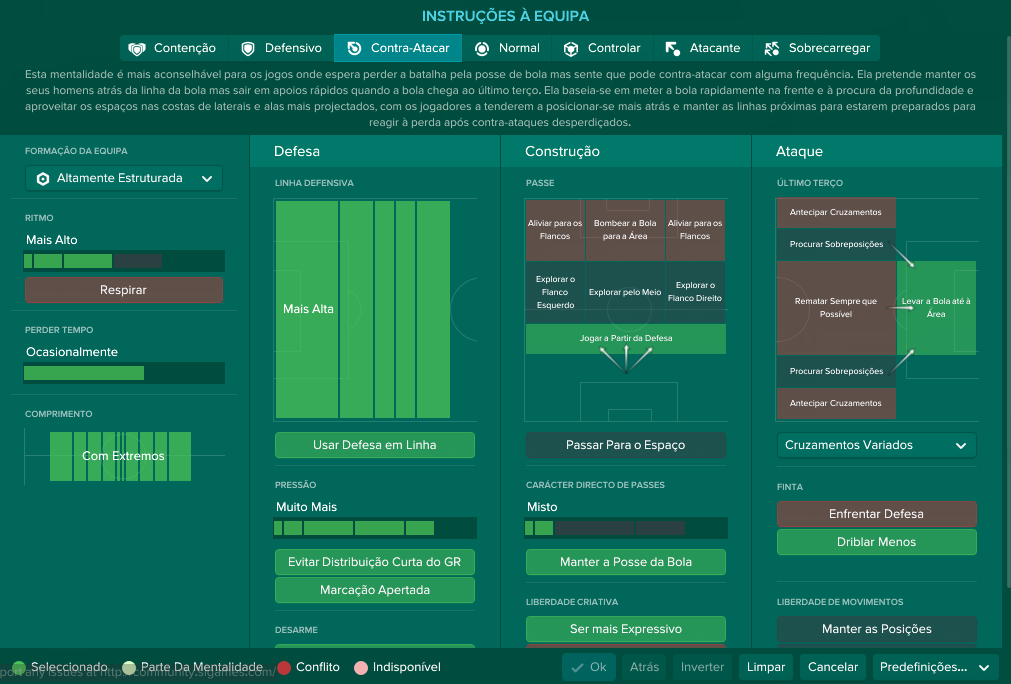This screenshot has height=684, width=1011.
Task: Select the Explorar pelo Meio pitch zone
Action: [x=625, y=292]
